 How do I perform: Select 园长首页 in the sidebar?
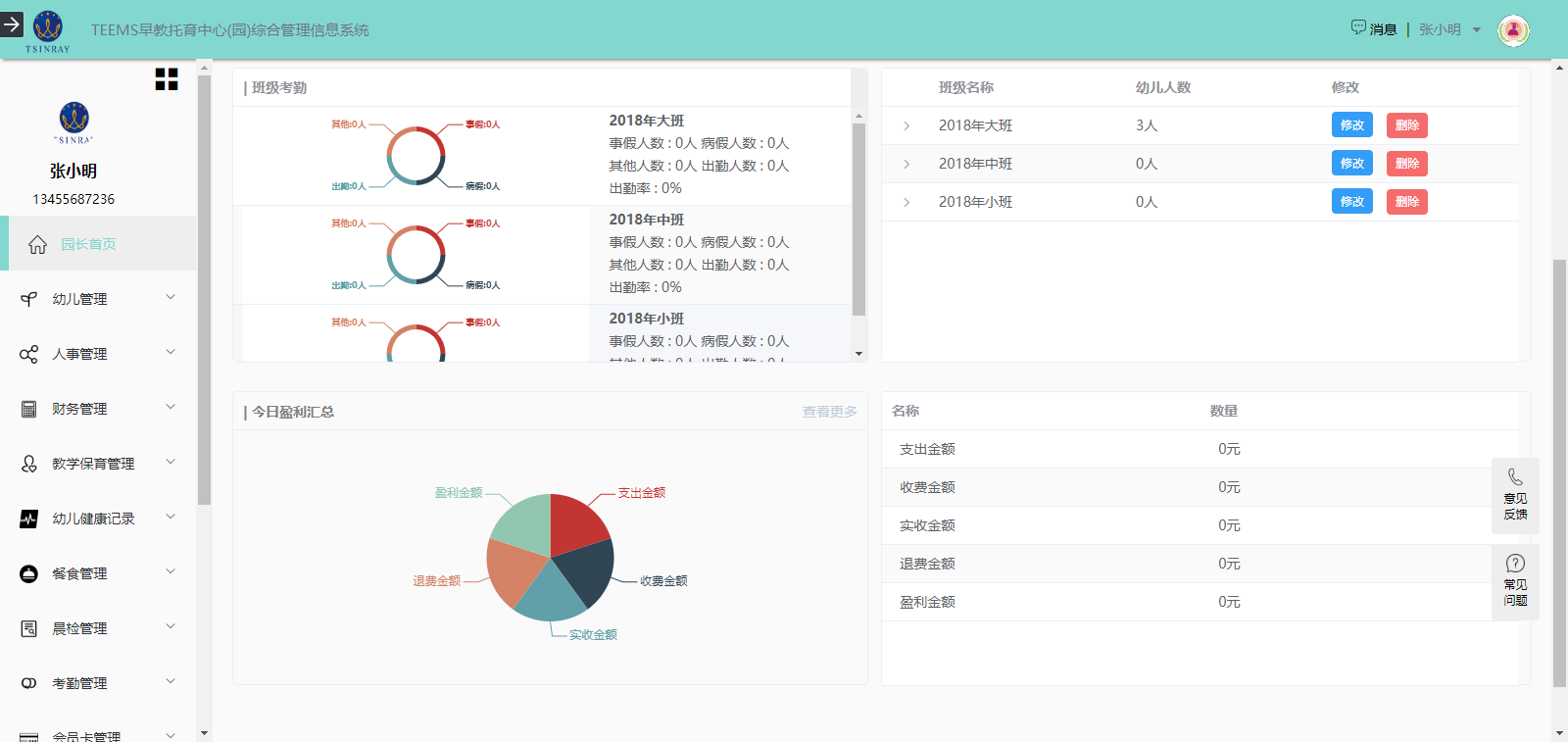point(98,243)
